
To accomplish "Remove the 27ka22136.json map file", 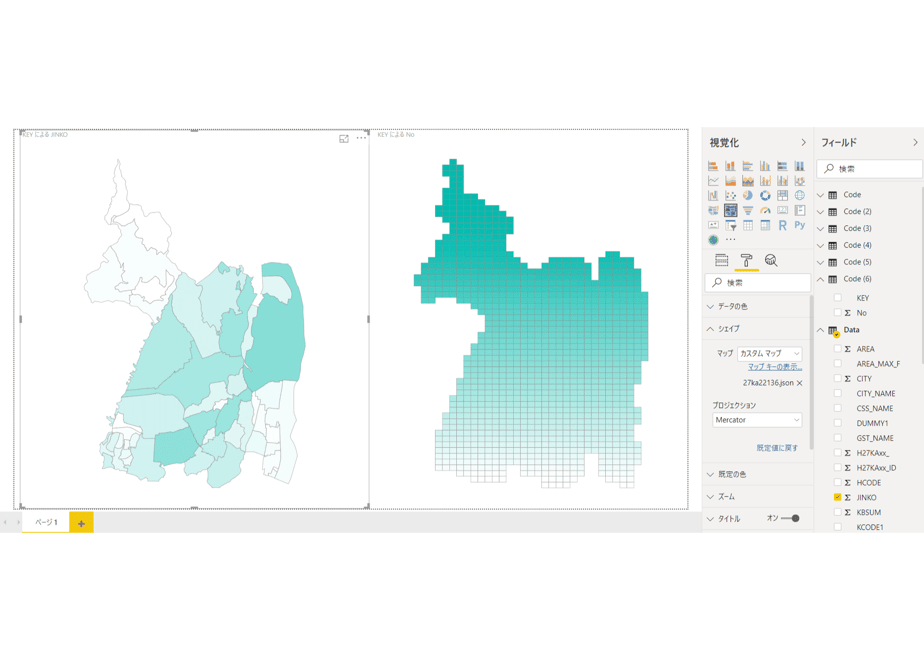I will [x=799, y=383].
